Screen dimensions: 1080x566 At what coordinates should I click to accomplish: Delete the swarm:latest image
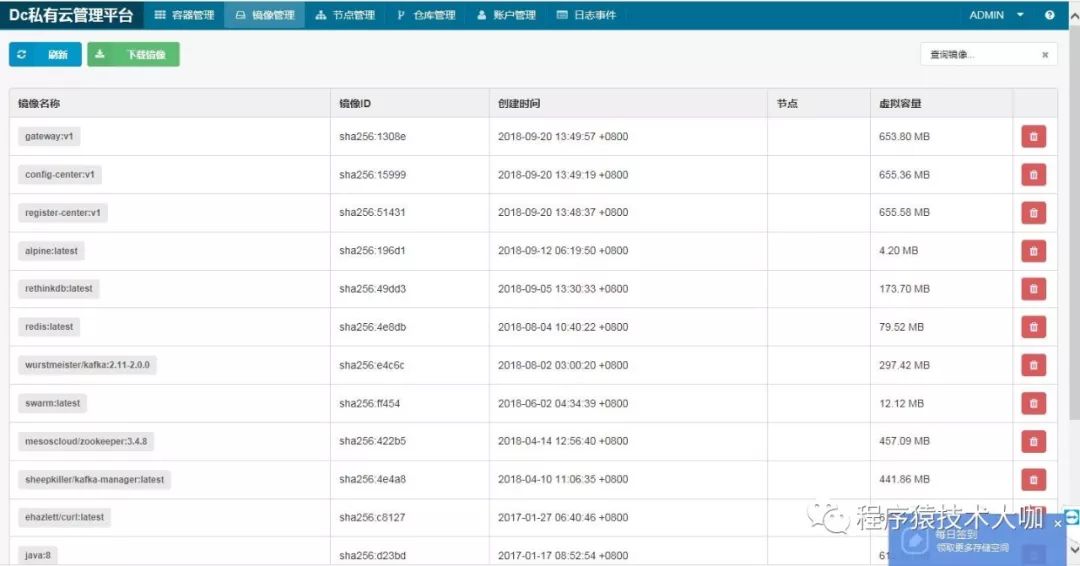1033,403
